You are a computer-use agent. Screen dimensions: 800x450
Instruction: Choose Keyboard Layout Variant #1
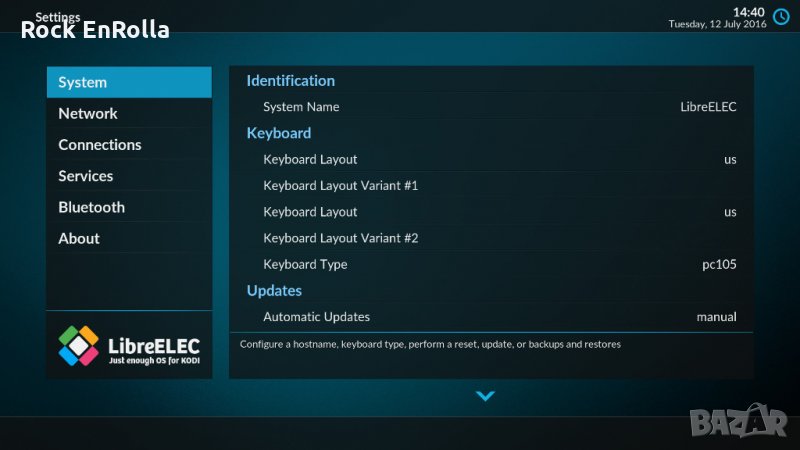[491, 186]
